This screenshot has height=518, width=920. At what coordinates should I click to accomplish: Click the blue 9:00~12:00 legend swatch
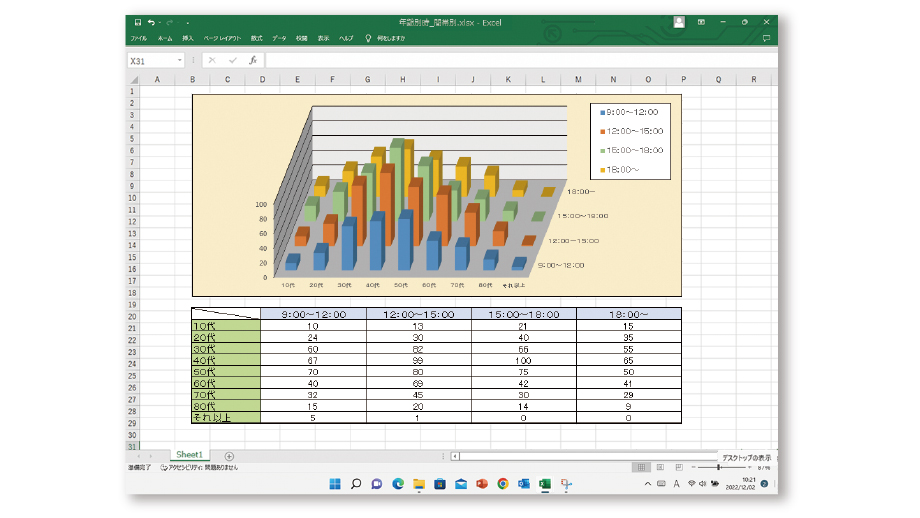tap(603, 113)
